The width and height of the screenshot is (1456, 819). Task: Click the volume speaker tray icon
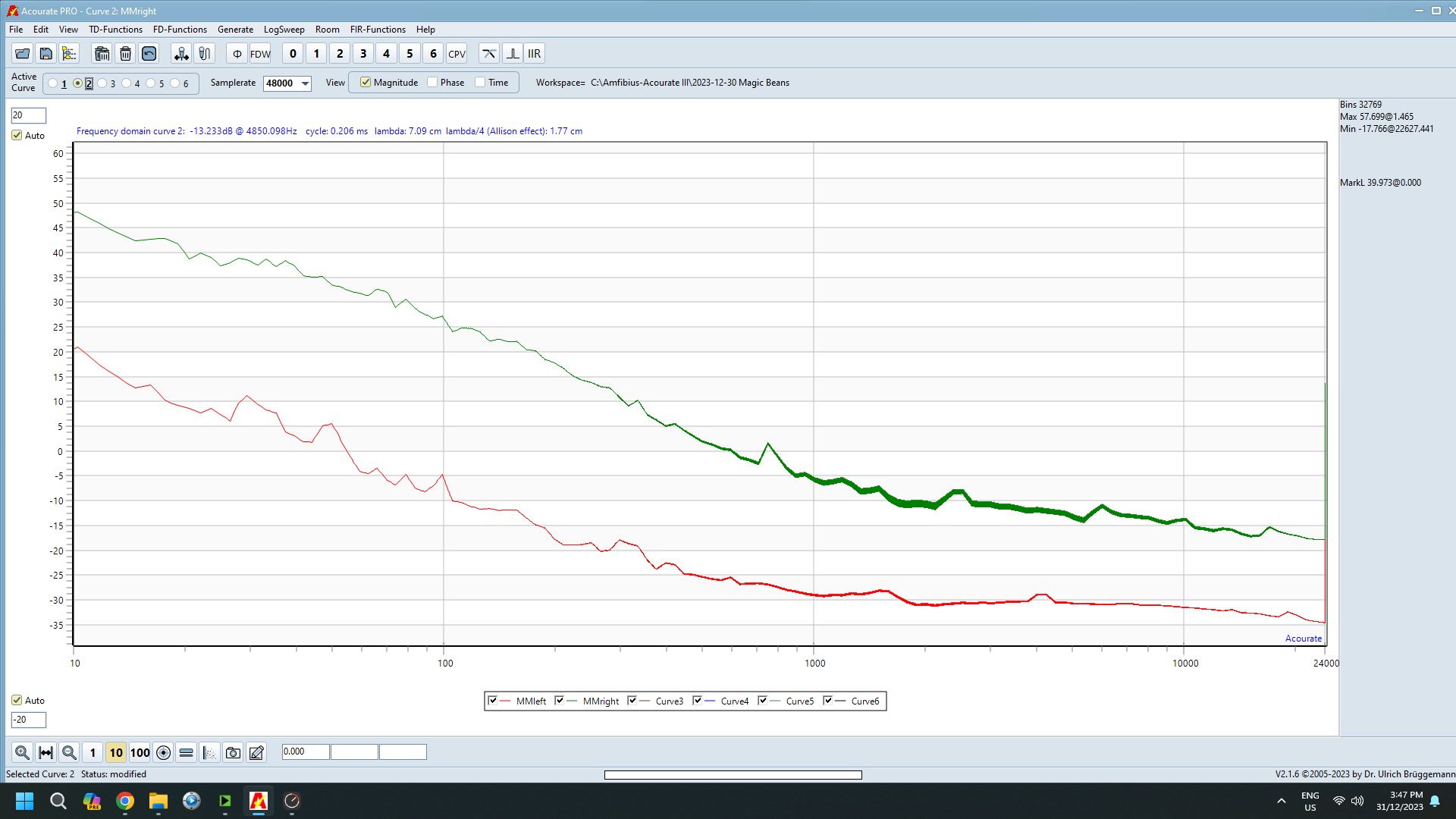point(1357,801)
